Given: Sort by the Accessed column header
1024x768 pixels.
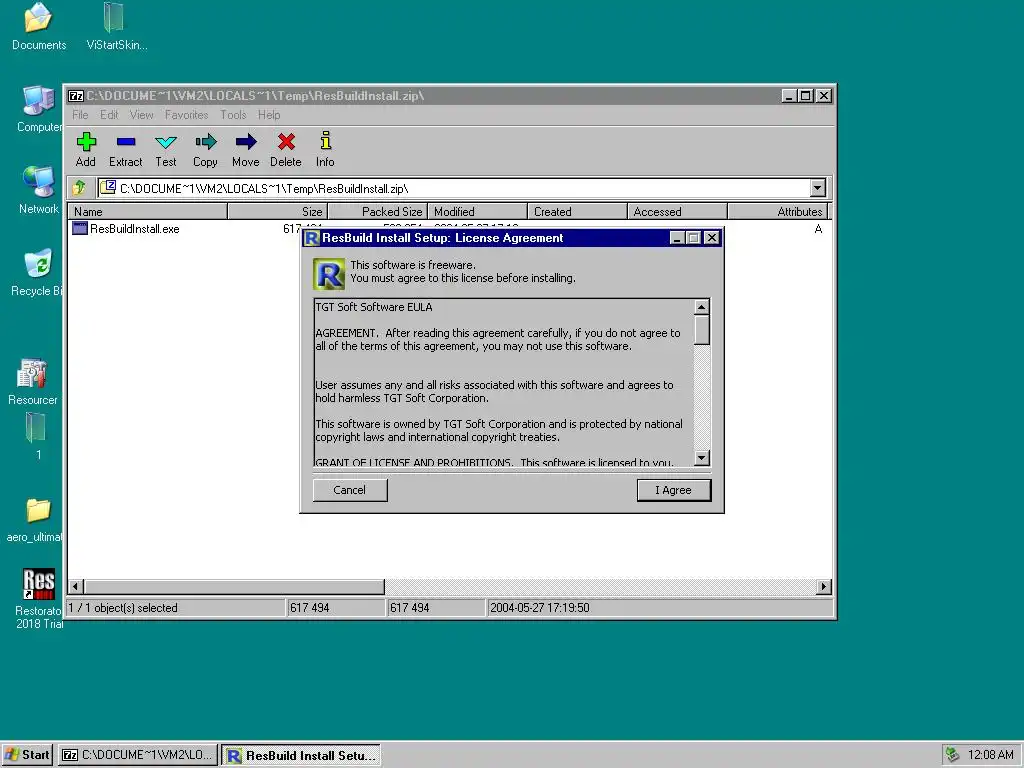Looking at the screenshot, I should point(677,212).
